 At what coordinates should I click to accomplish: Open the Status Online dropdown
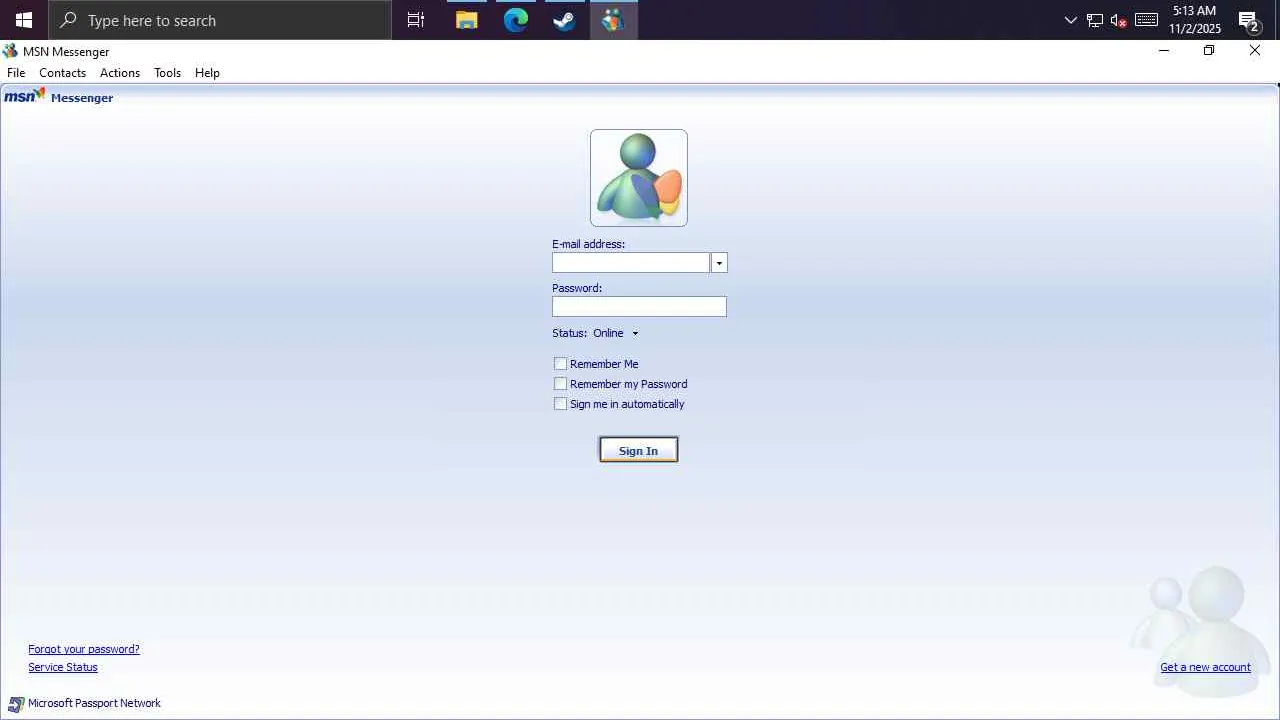(x=615, y=333)
